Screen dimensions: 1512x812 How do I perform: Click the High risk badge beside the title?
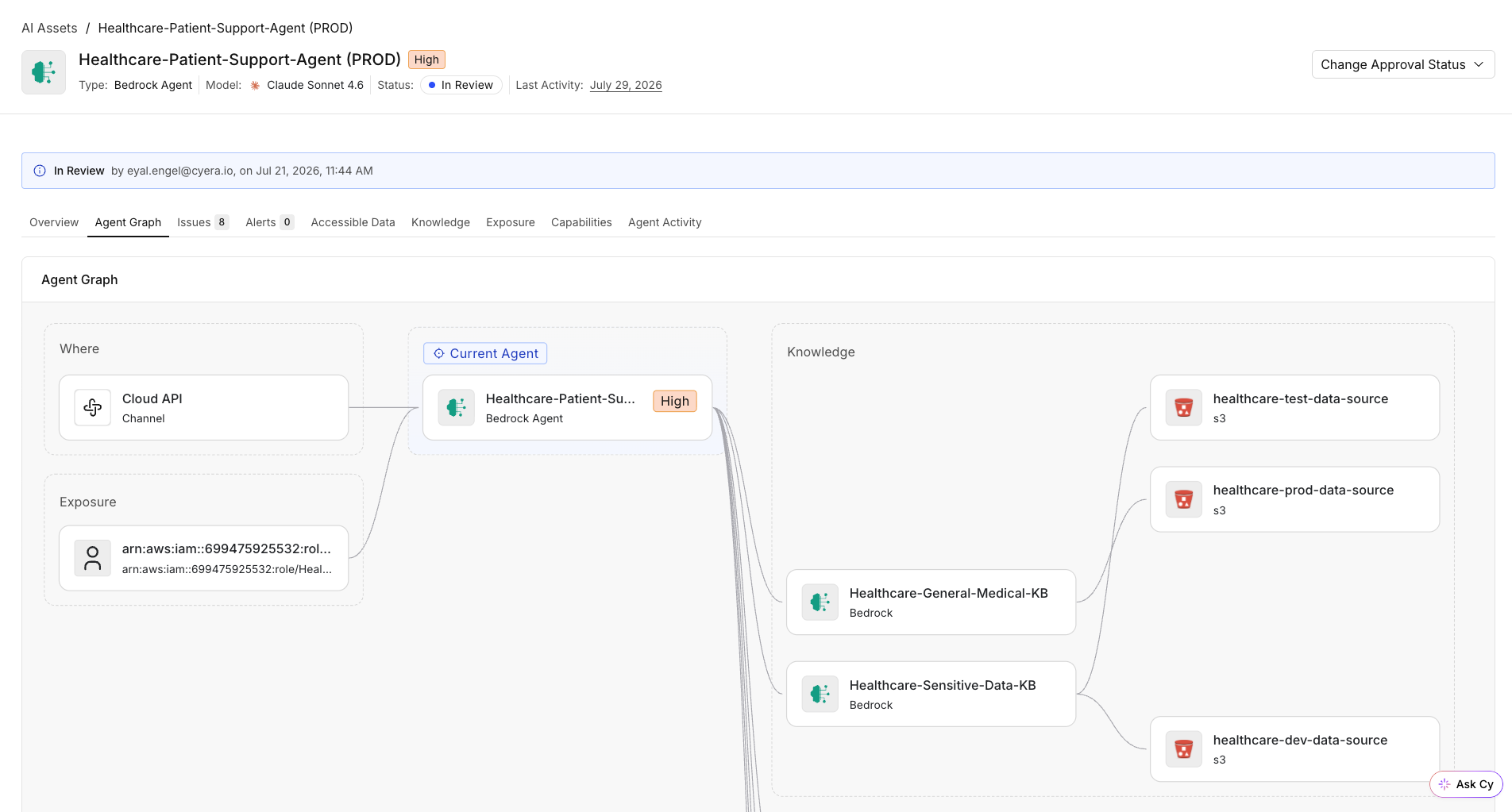[426, 60]
